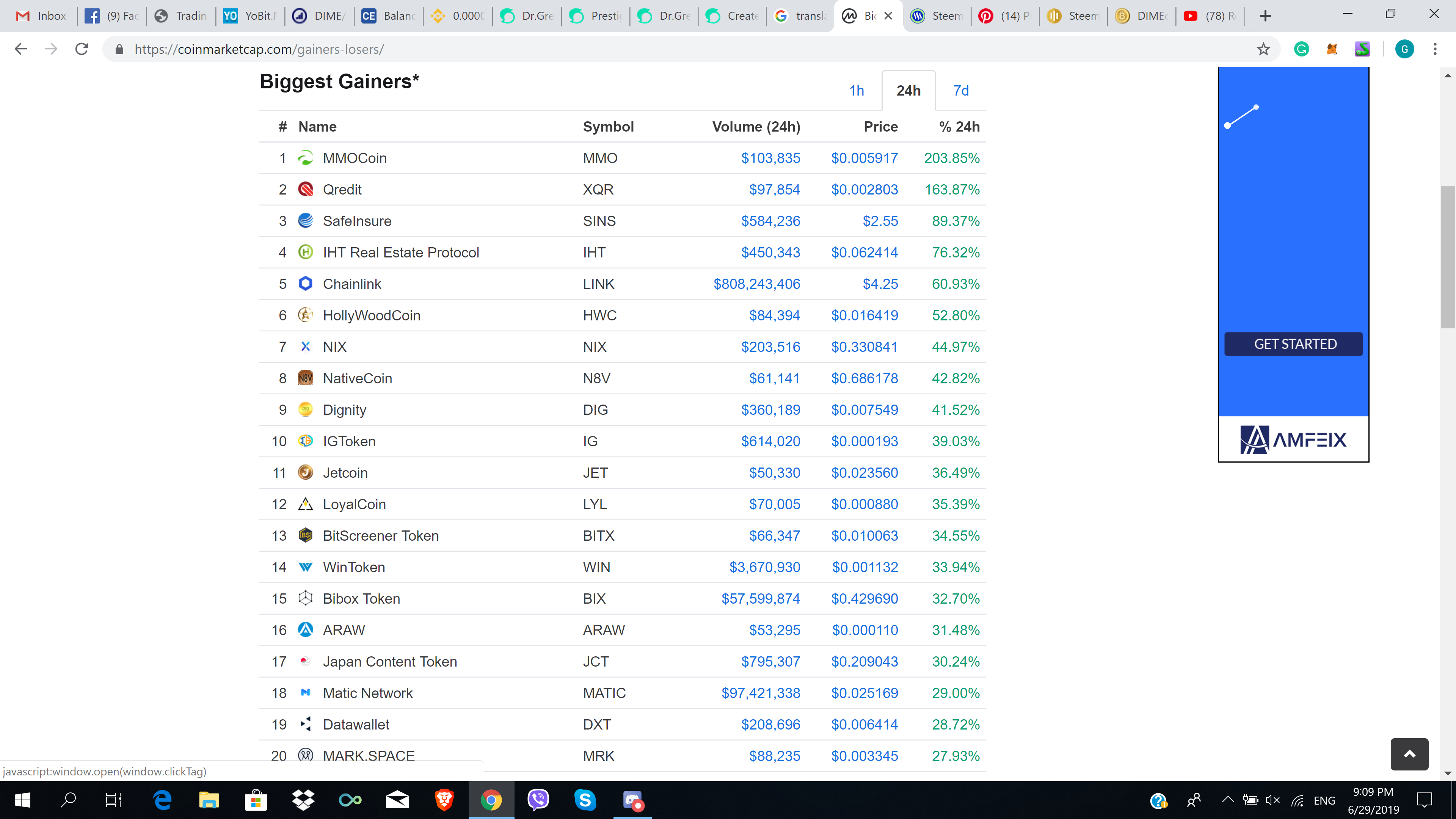Screen dimensions: 1456x819
Task: Click the Matic Network icon
Action: [305, 693]
